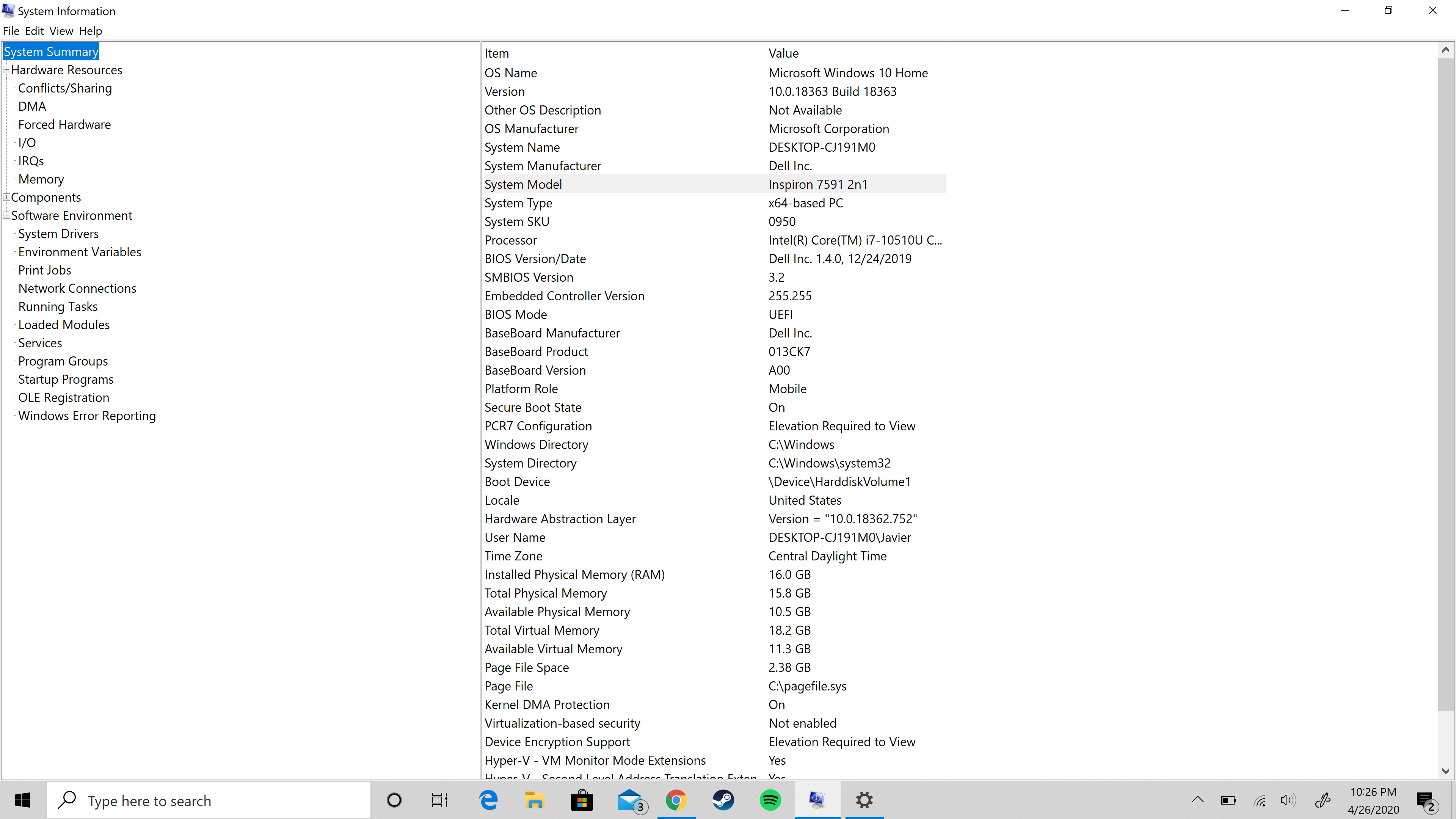
Task: Click the BIOS Version/Date row
Action: (x=714, y=259)
